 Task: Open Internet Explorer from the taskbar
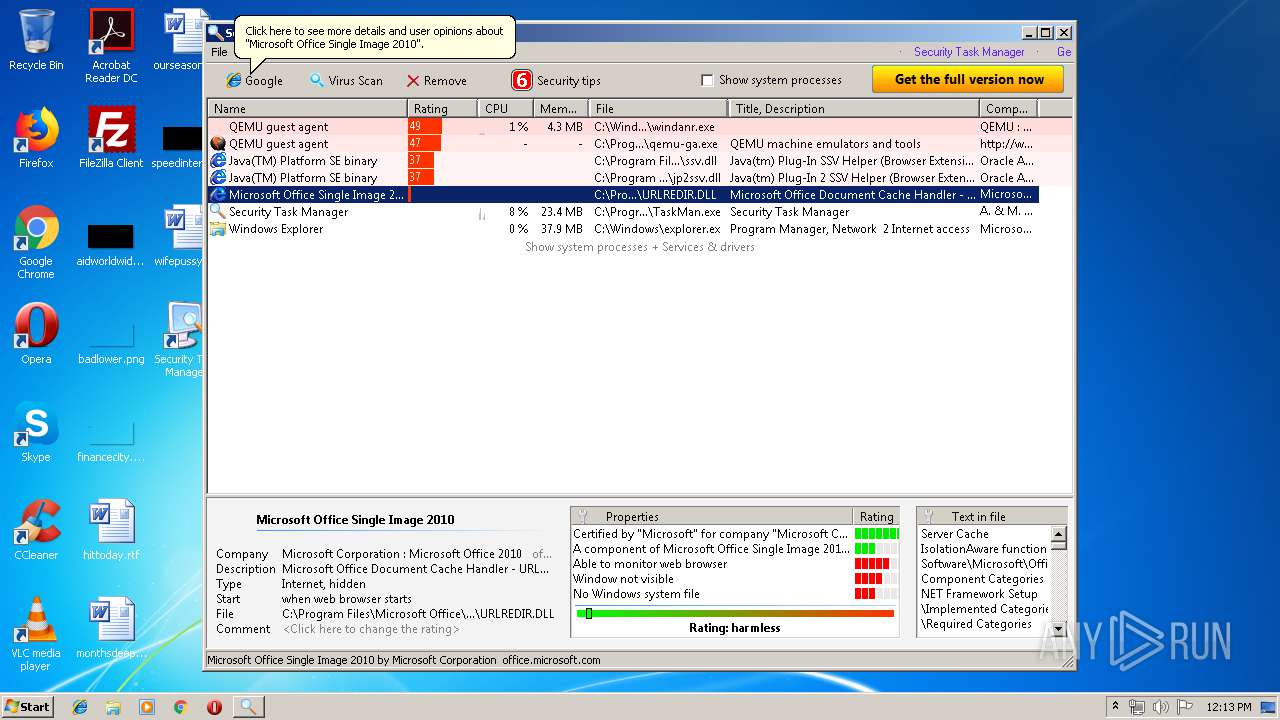pos(80,707)
